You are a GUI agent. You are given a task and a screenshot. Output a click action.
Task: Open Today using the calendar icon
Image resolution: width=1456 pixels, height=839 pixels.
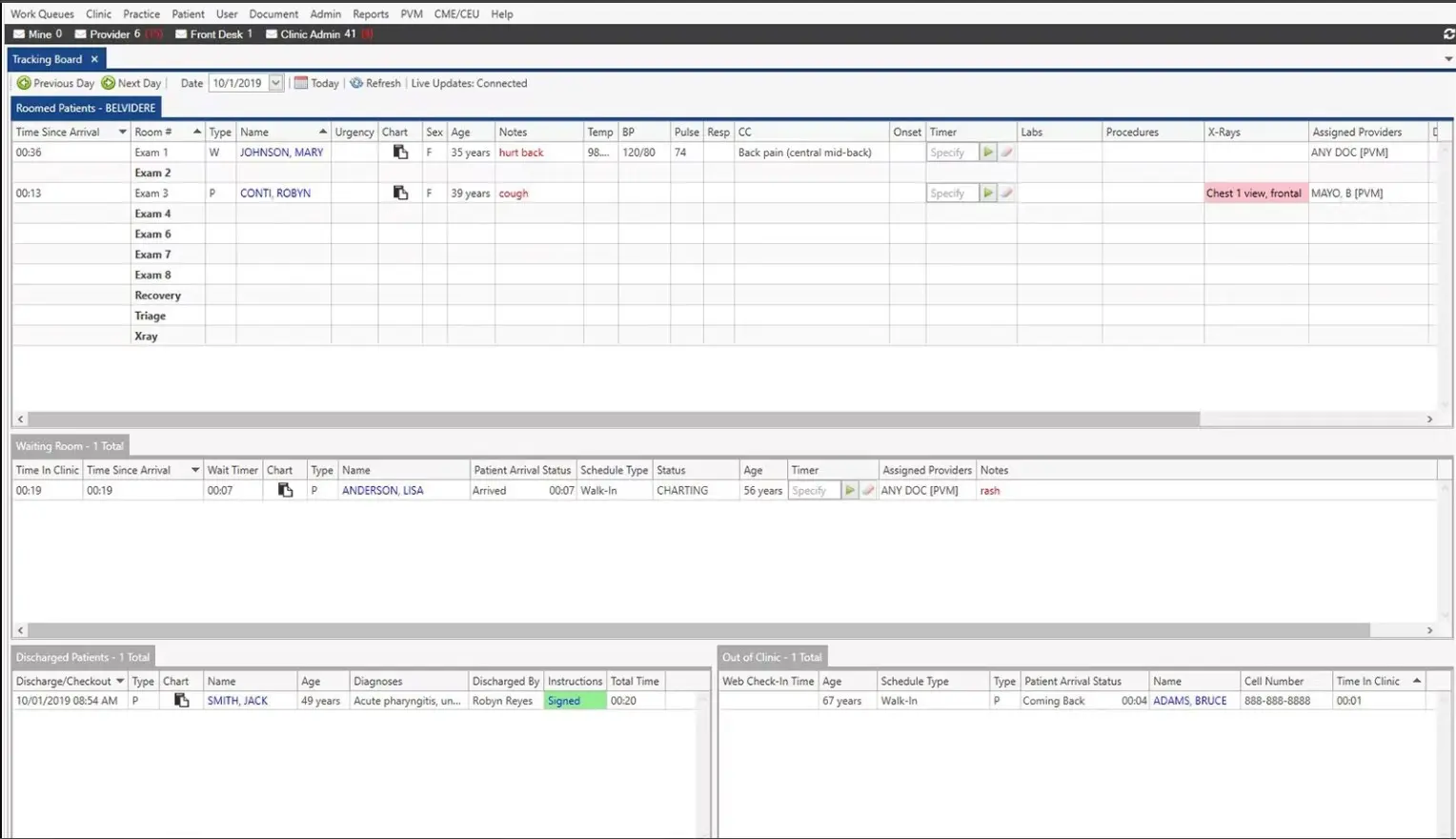303,83
